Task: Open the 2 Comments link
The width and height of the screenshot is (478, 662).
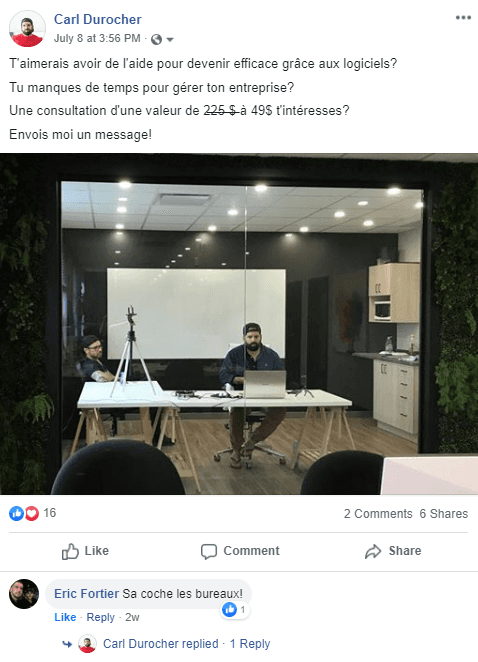Action: click(378, 513)
